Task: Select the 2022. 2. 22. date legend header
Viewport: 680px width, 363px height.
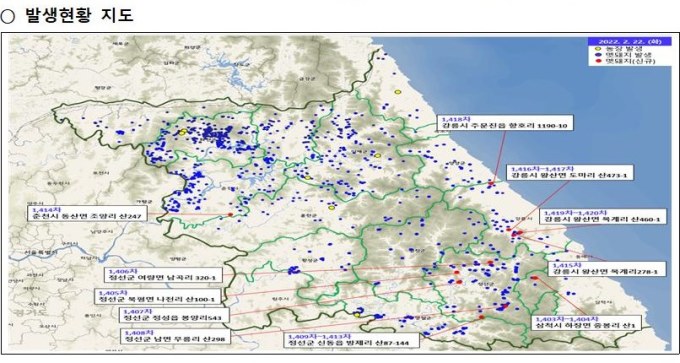Action: (x=629, y=42)
